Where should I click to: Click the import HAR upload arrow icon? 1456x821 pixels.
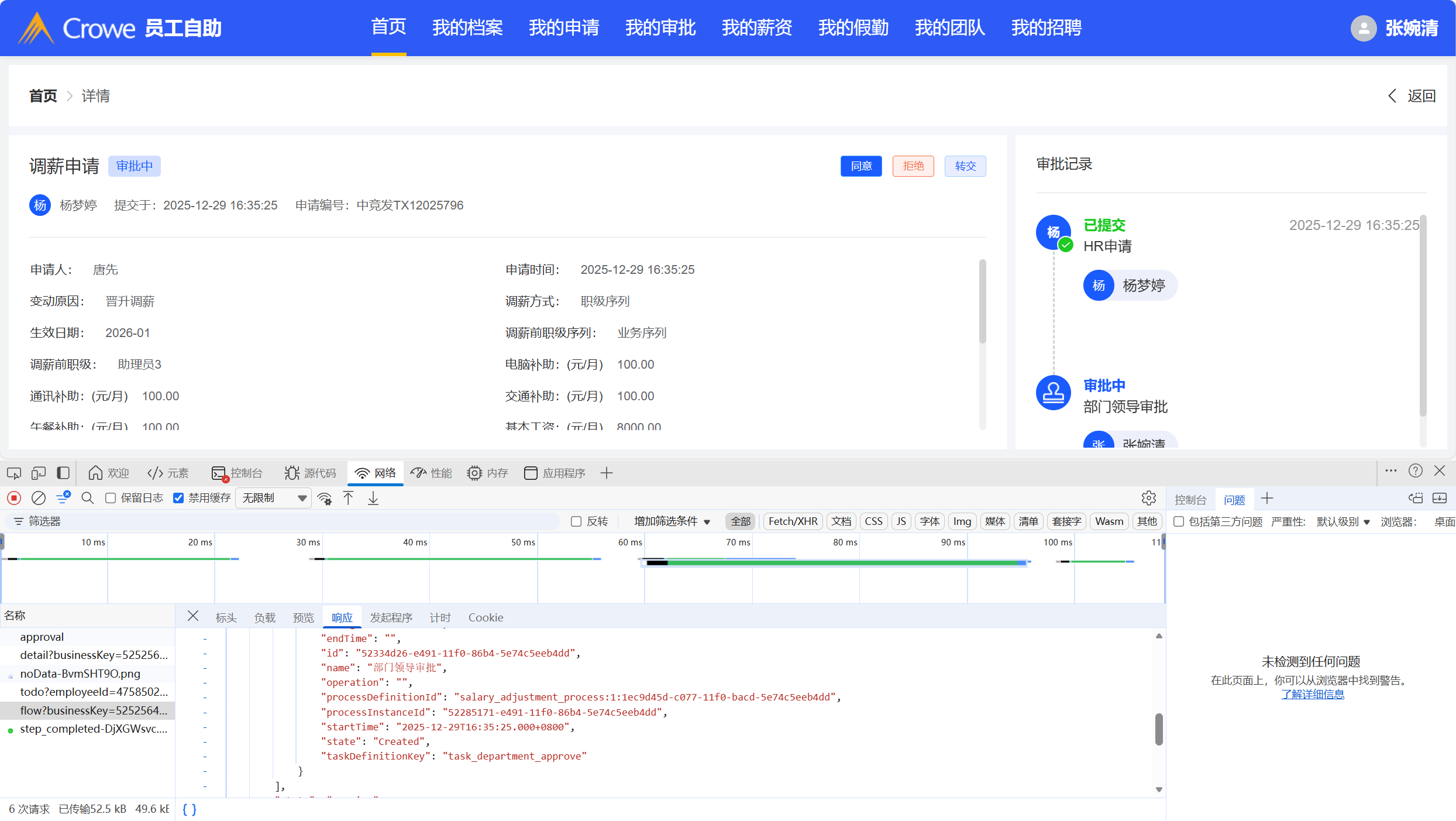(x=349, y=498)
